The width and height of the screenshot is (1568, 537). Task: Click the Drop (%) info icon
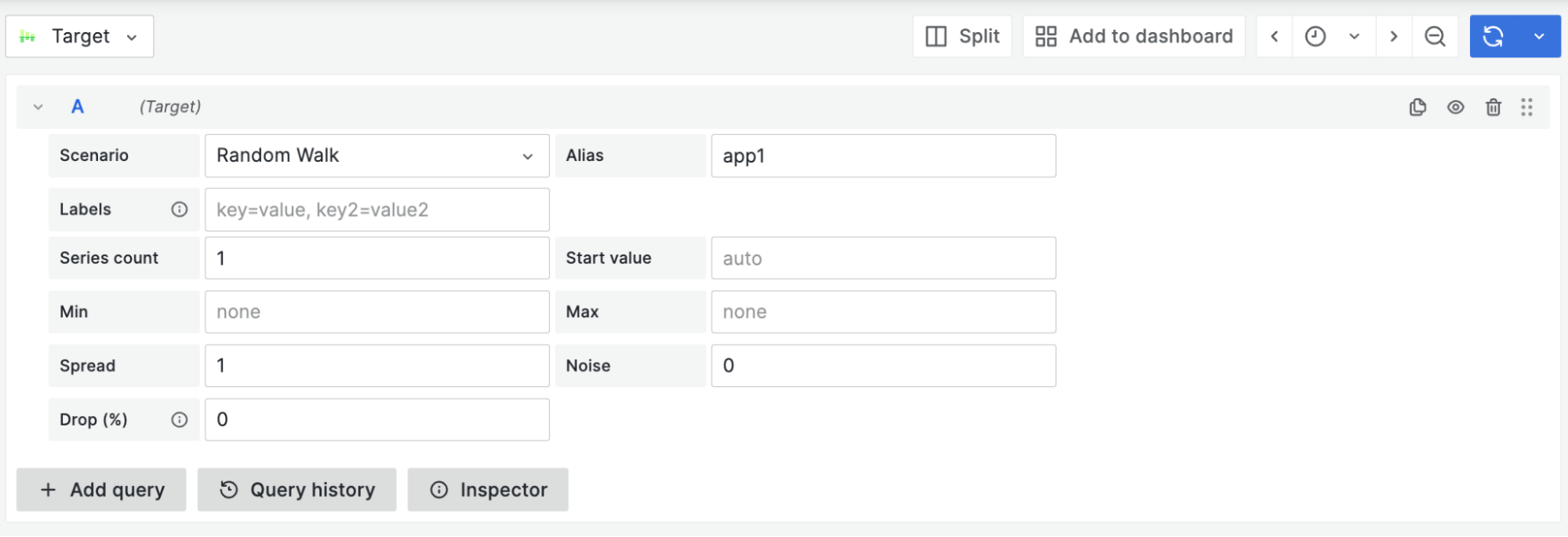[x=180, y=420]
